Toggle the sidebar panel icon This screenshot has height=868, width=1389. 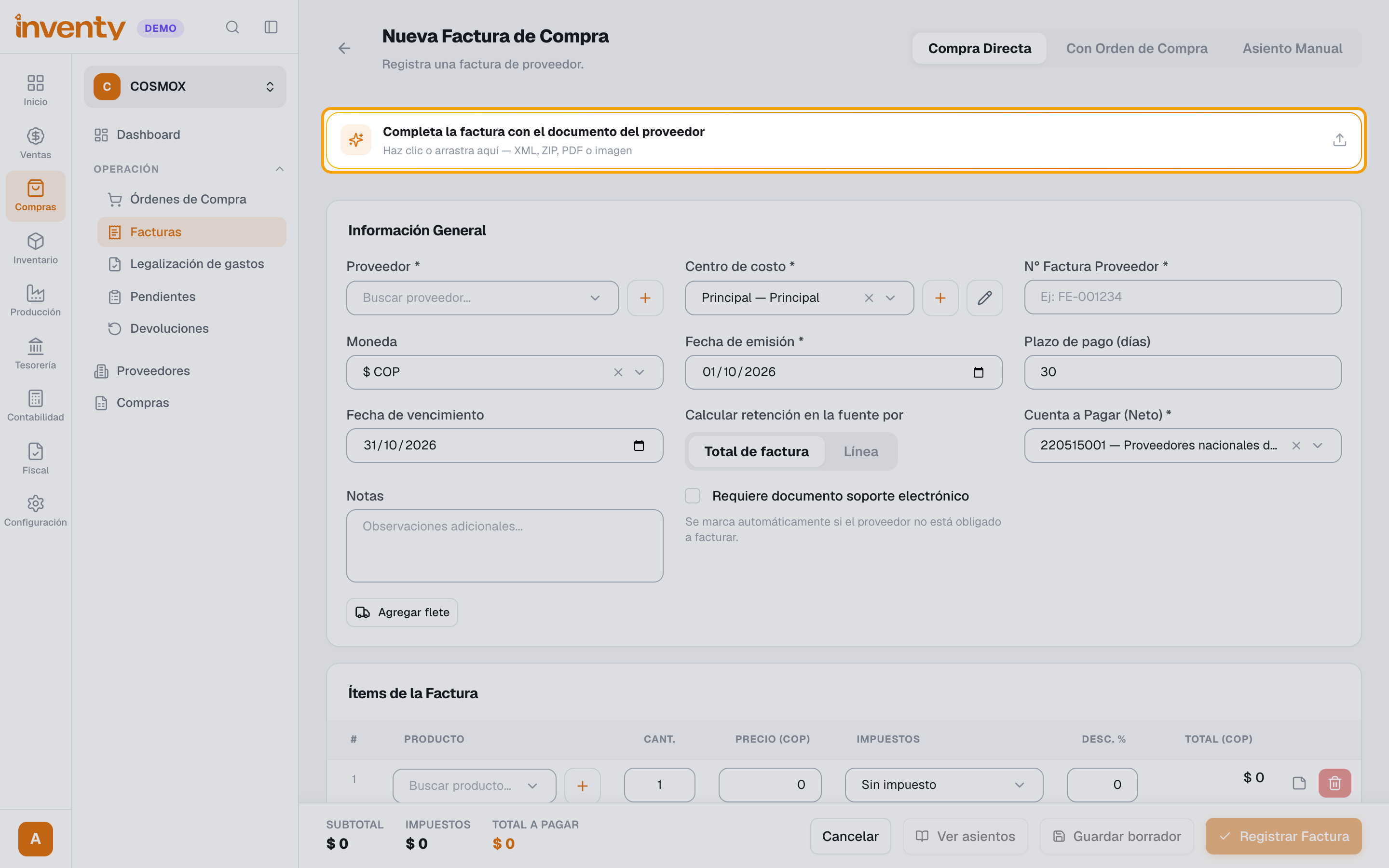tap(271, 27)
